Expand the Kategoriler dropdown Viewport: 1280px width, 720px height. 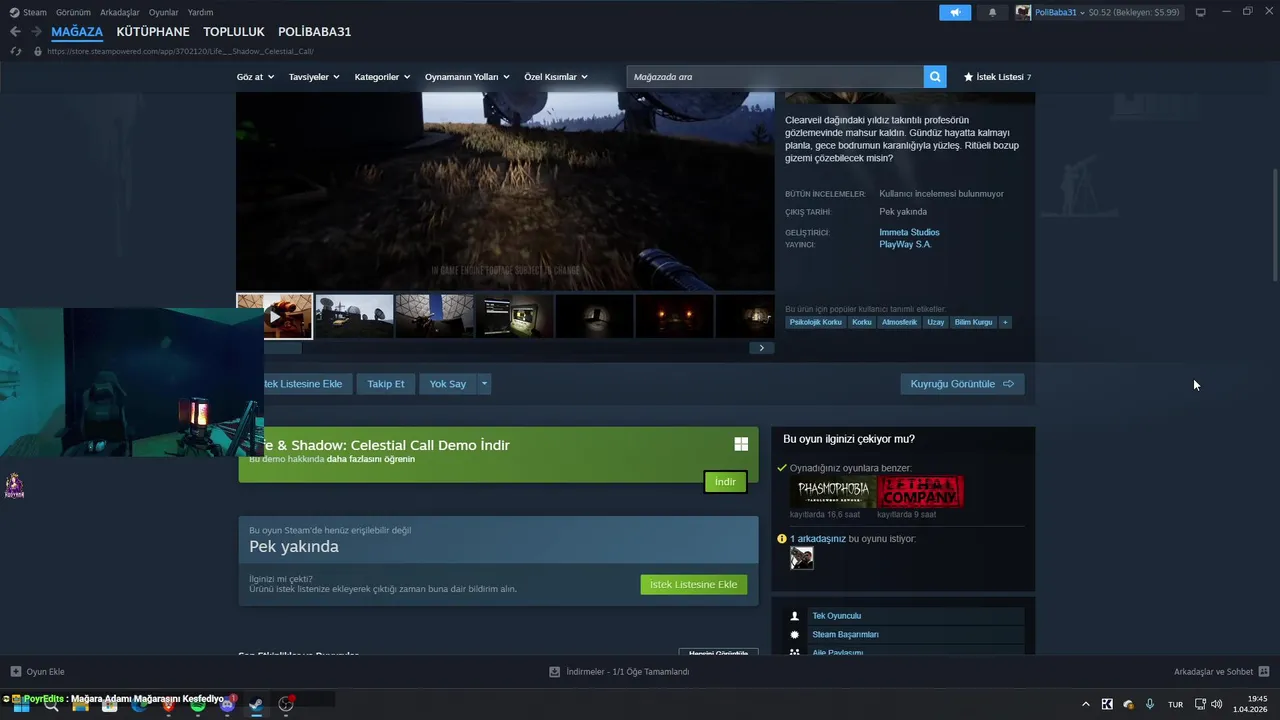point(382,77)
